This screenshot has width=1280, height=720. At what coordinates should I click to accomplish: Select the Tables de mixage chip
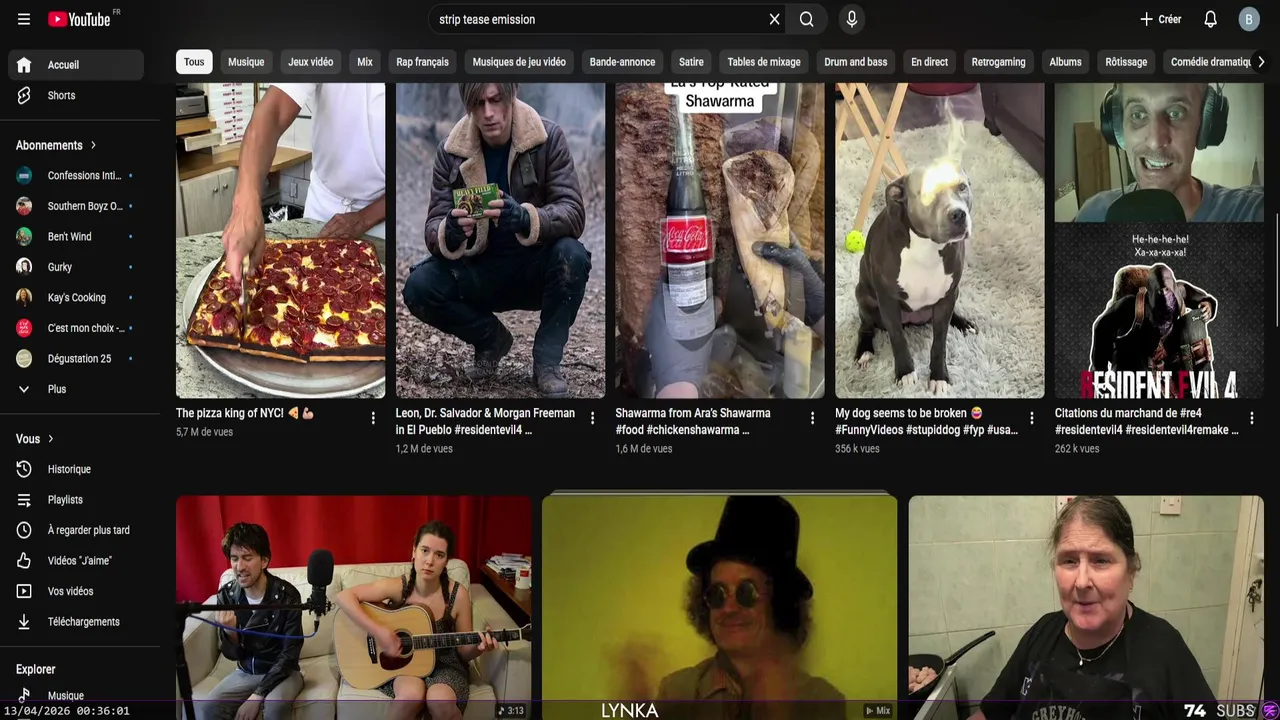click(x=764, y=62)
